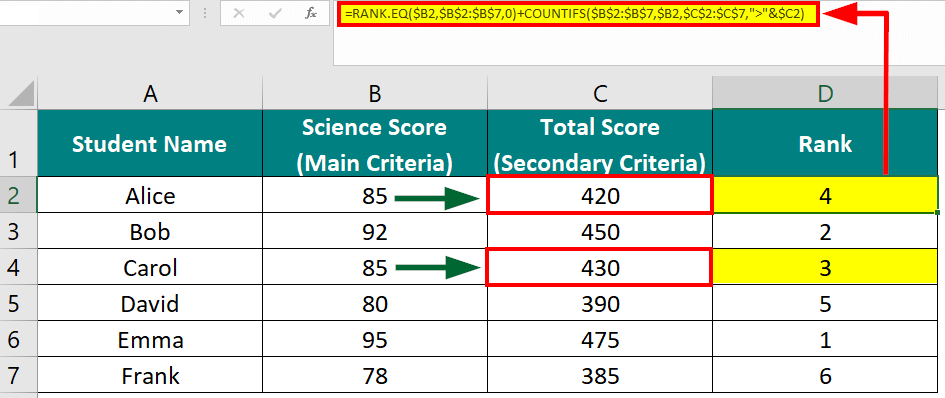Select the cell containing Alice
945x398 pixels.
149,195
